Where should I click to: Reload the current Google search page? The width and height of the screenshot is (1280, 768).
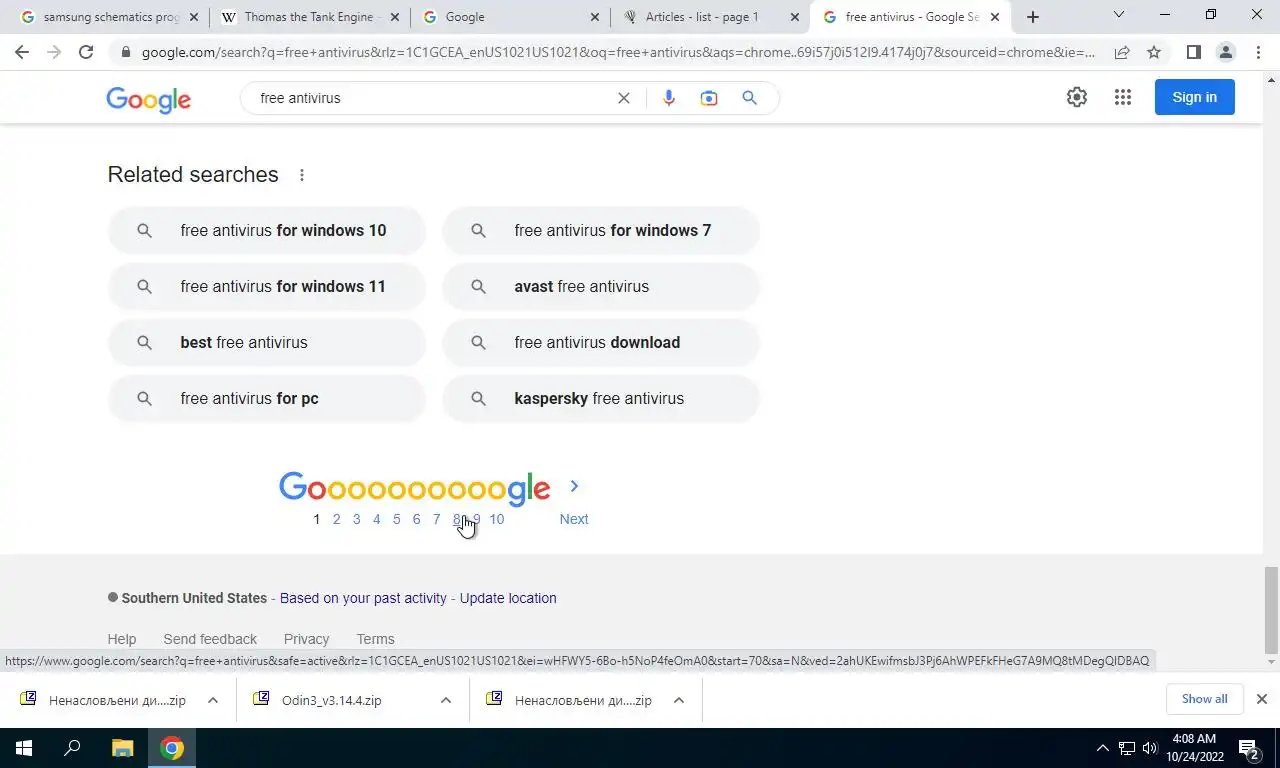(86, 52)
